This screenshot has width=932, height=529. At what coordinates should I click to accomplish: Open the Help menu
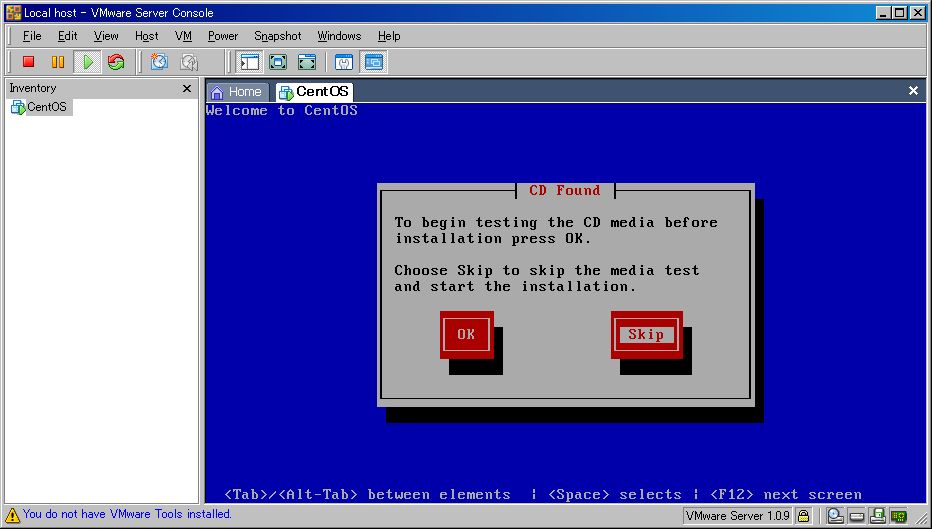pos(389,36)
